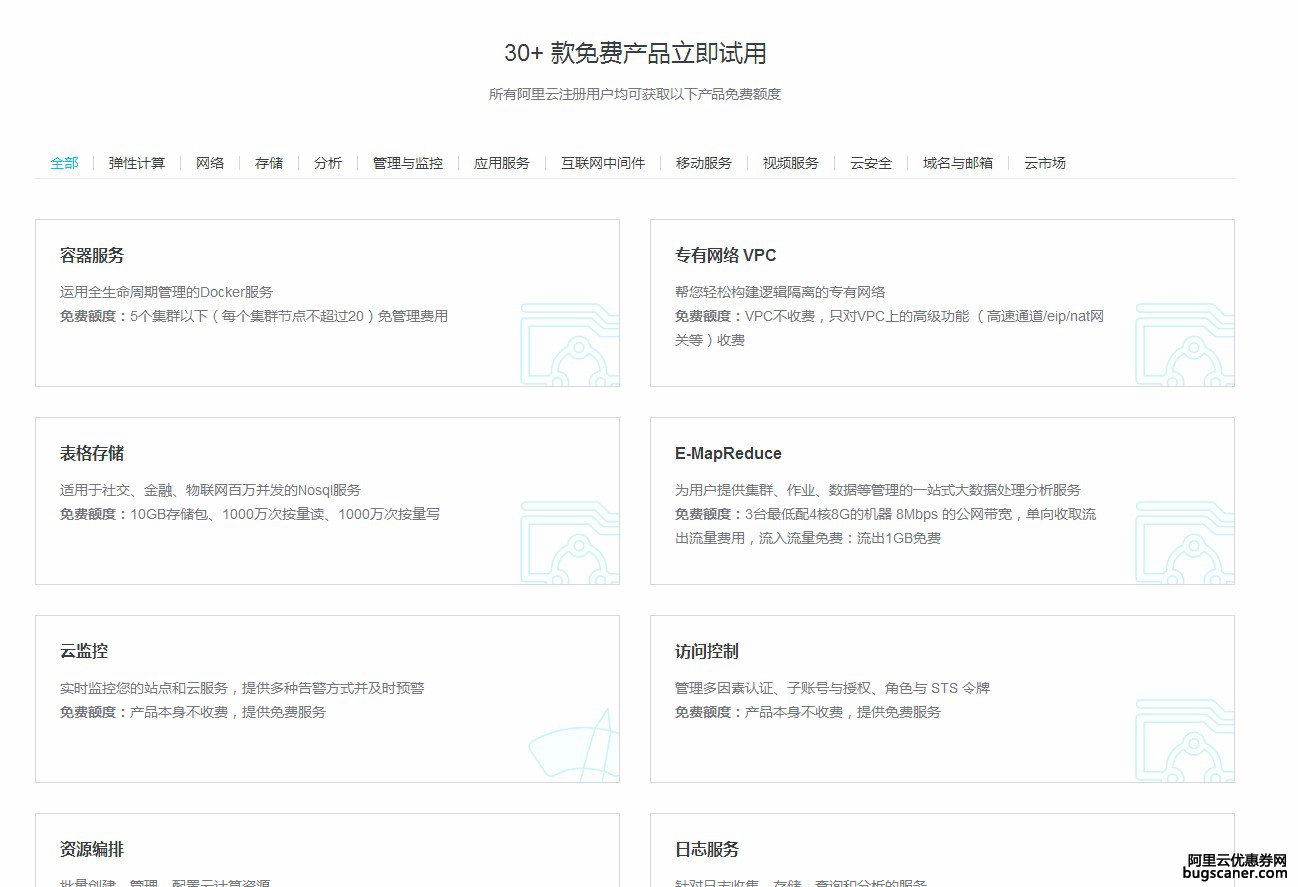Click the heading 30+ 款免费产品立即试用

(x=635, y=53)
